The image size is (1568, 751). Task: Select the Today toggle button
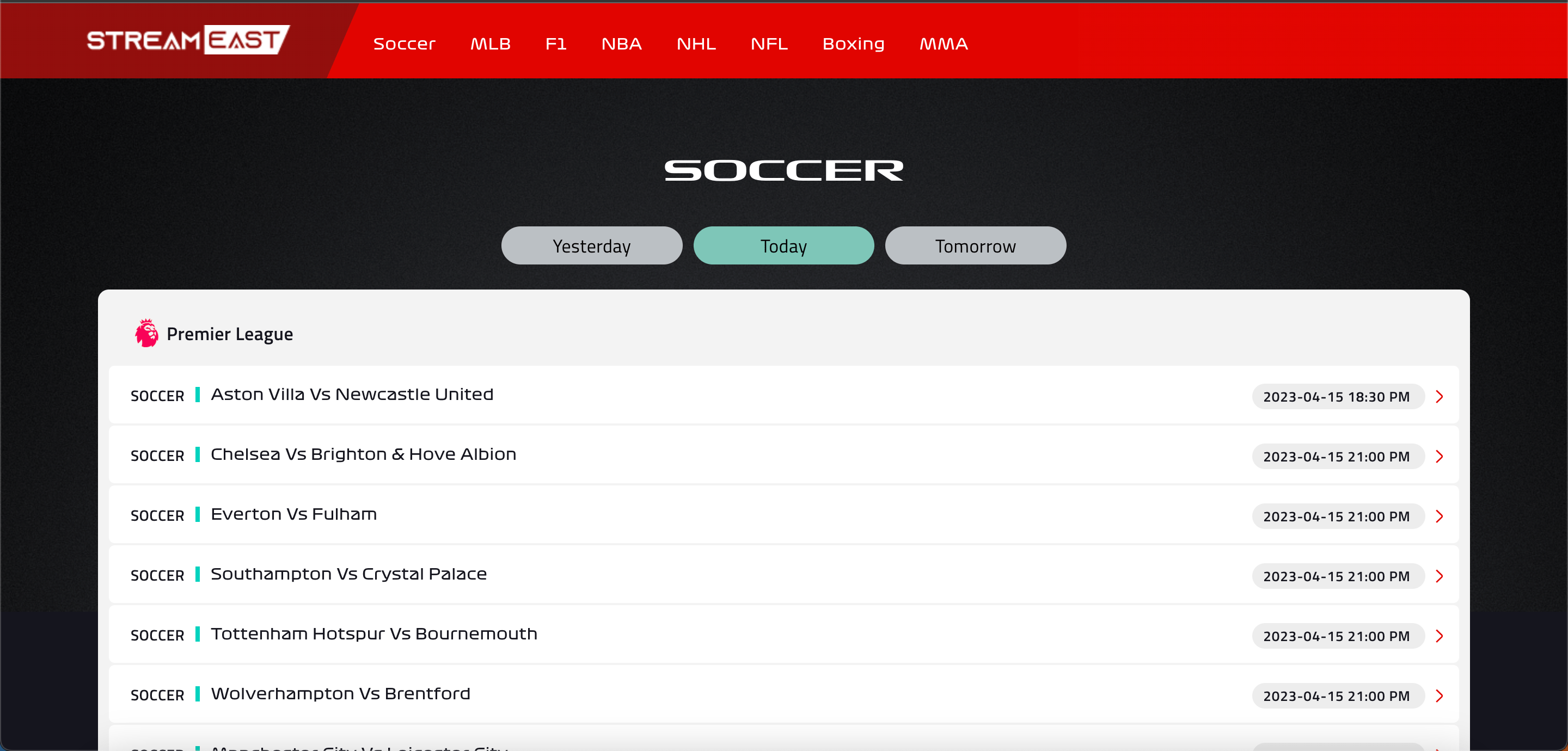784,245
